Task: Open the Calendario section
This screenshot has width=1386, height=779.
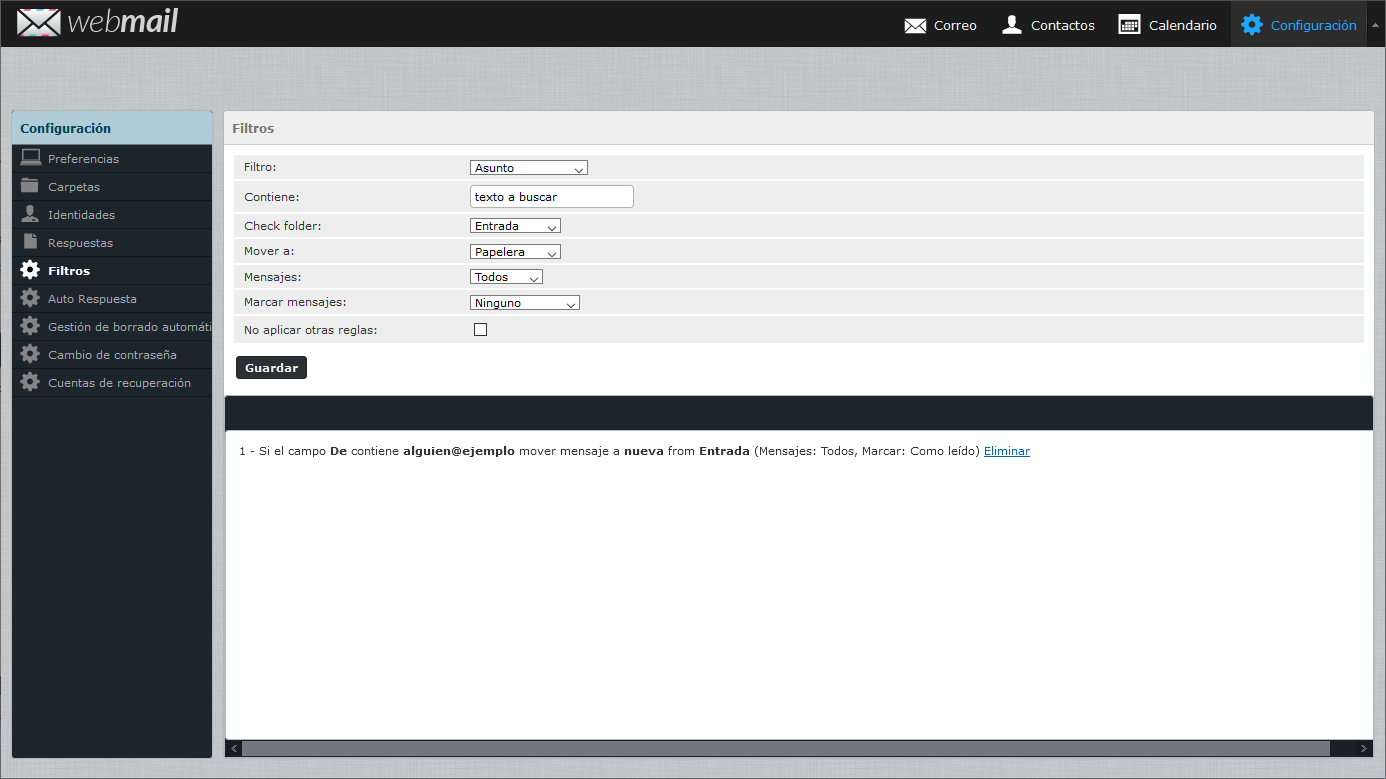Action: (1167, 25)
